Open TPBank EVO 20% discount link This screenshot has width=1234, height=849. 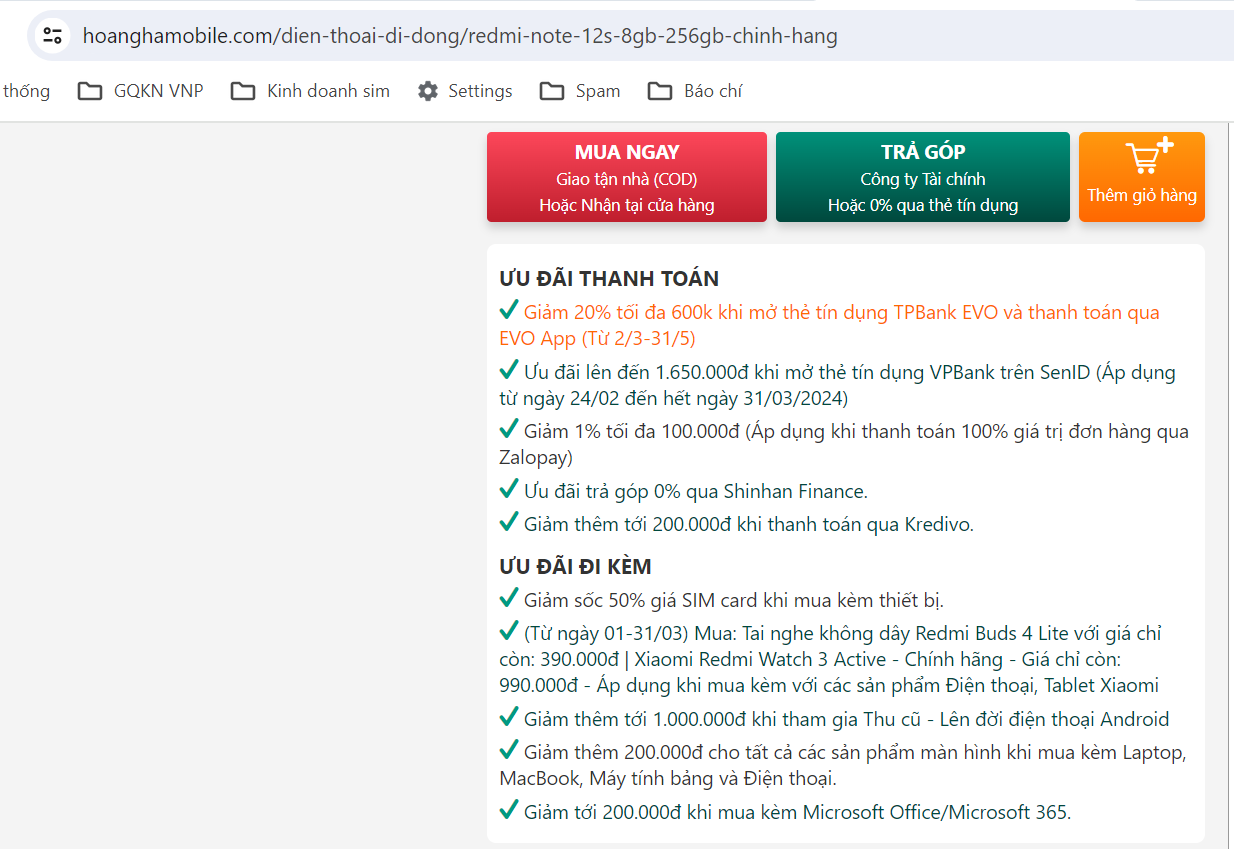[x=840, y=313]
